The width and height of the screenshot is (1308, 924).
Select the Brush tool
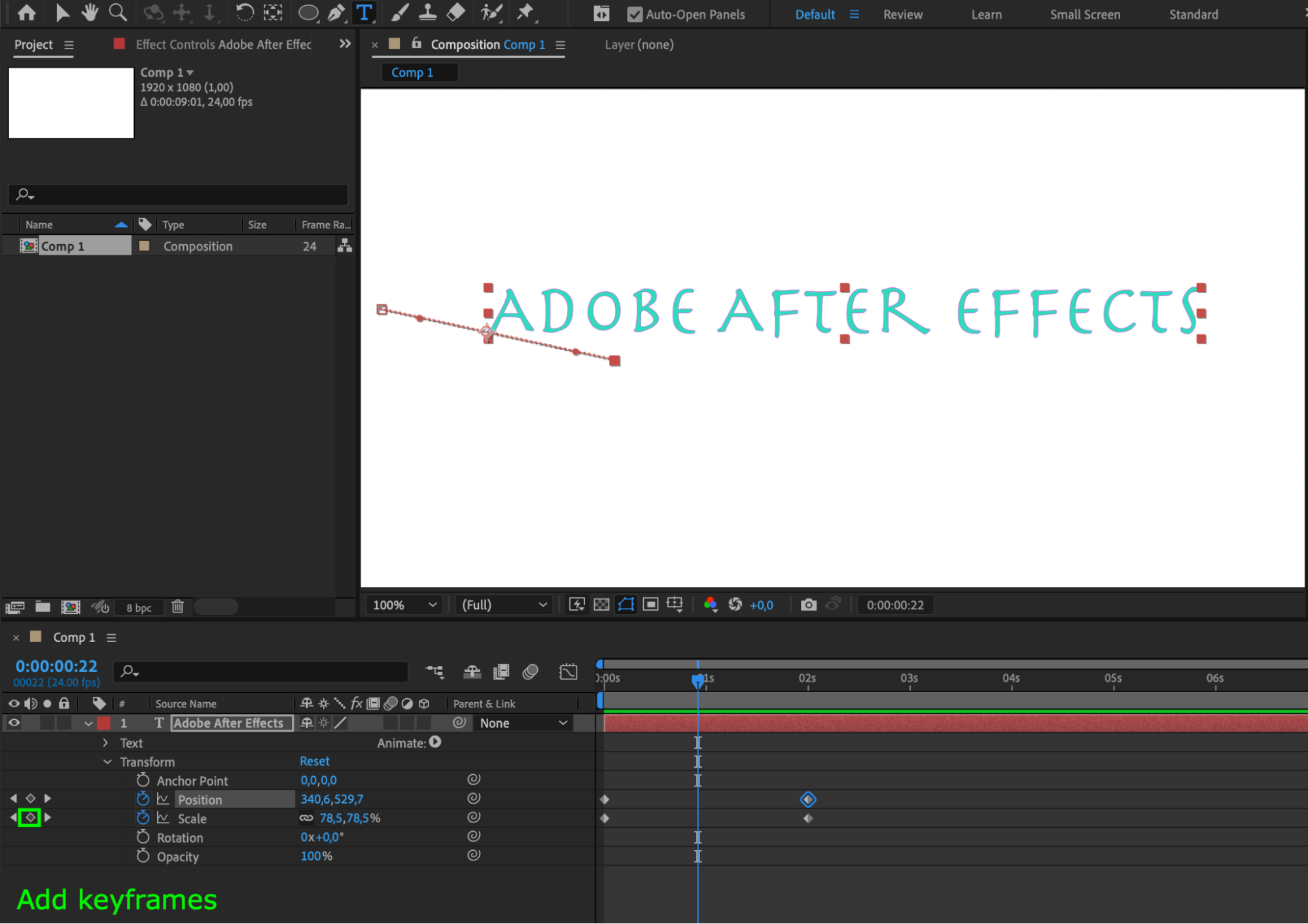[x=399, y=12]
